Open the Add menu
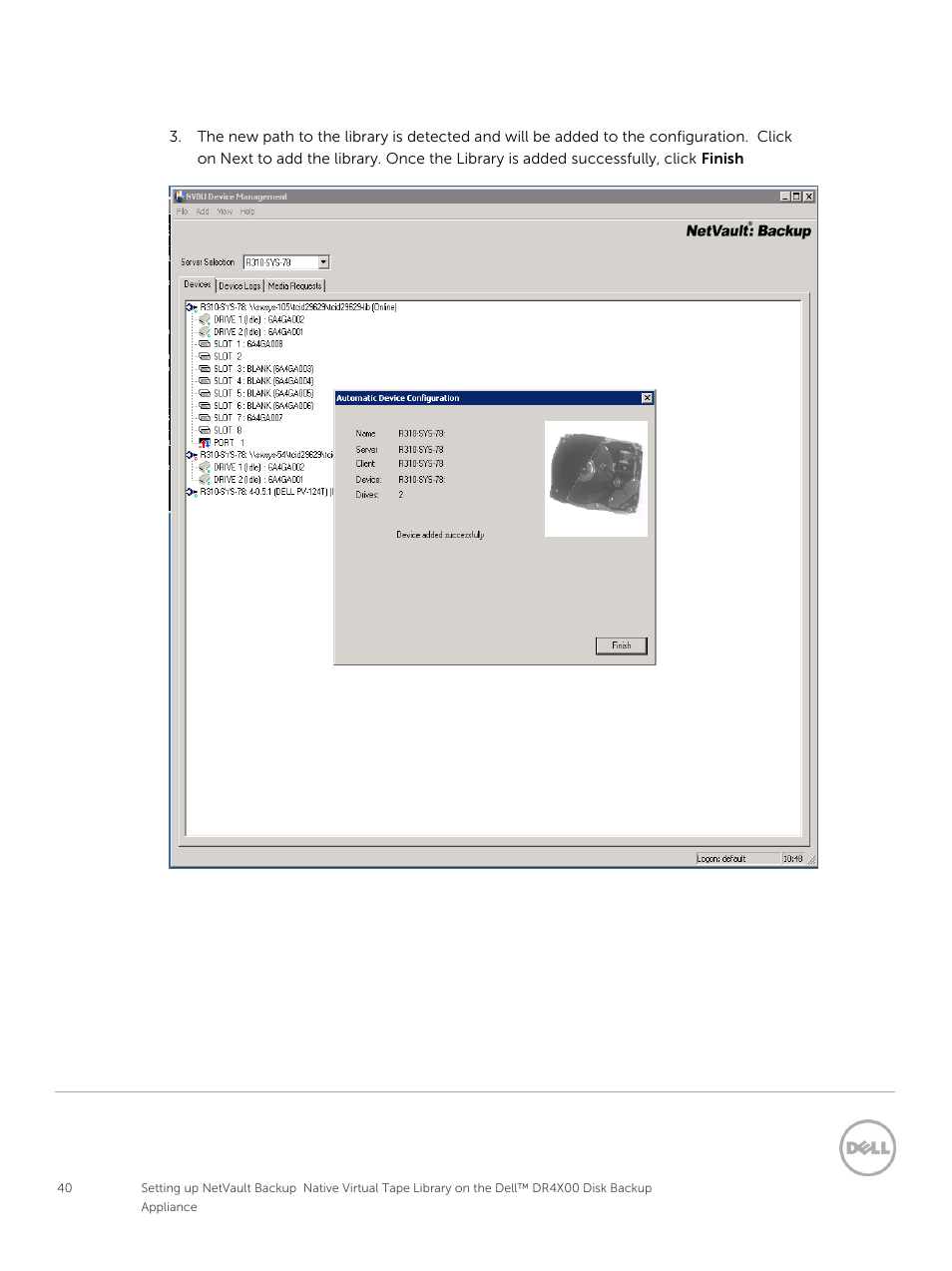 click(203, 212)
